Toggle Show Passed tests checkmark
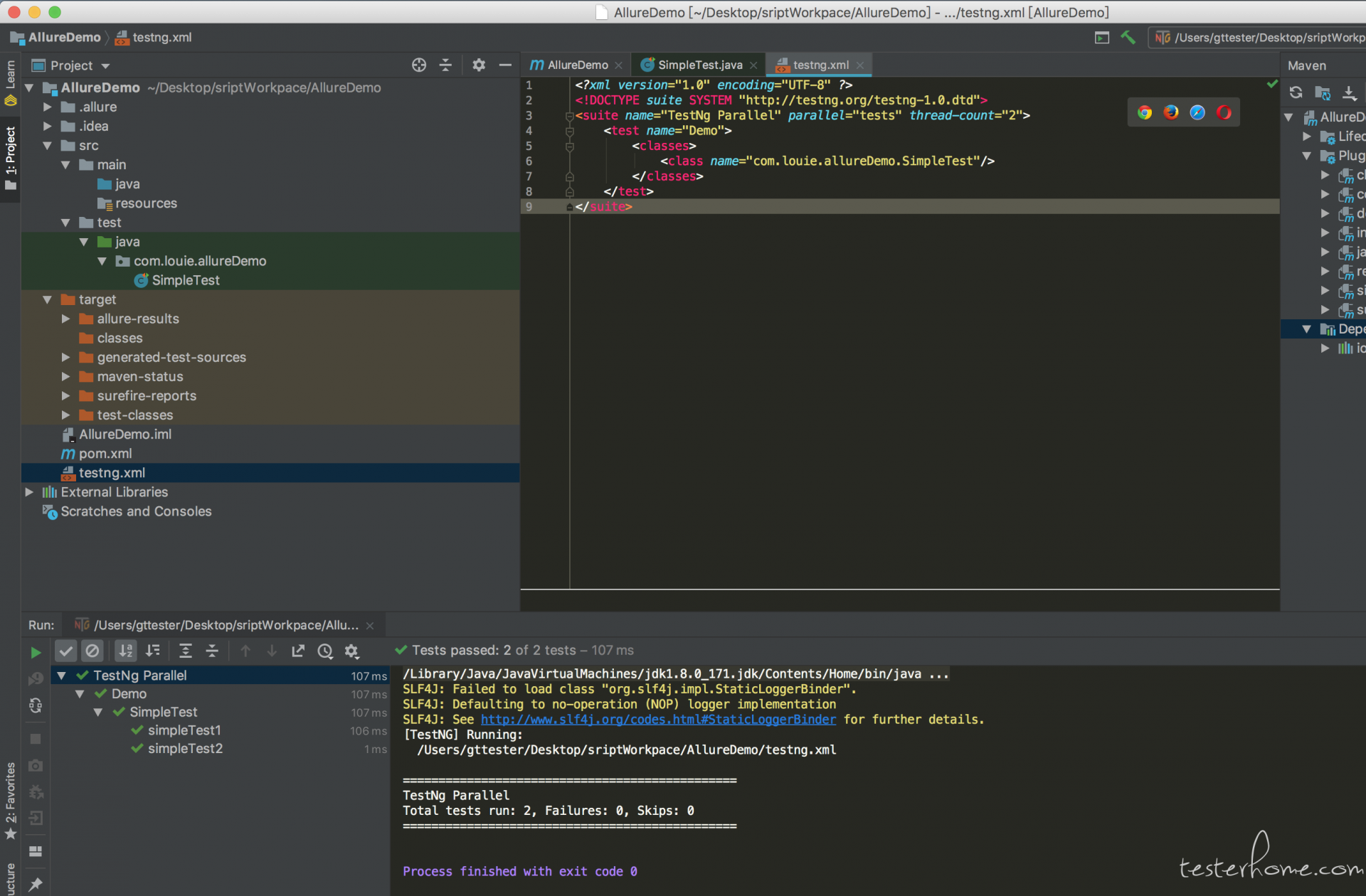 click(x=65, y=651)
